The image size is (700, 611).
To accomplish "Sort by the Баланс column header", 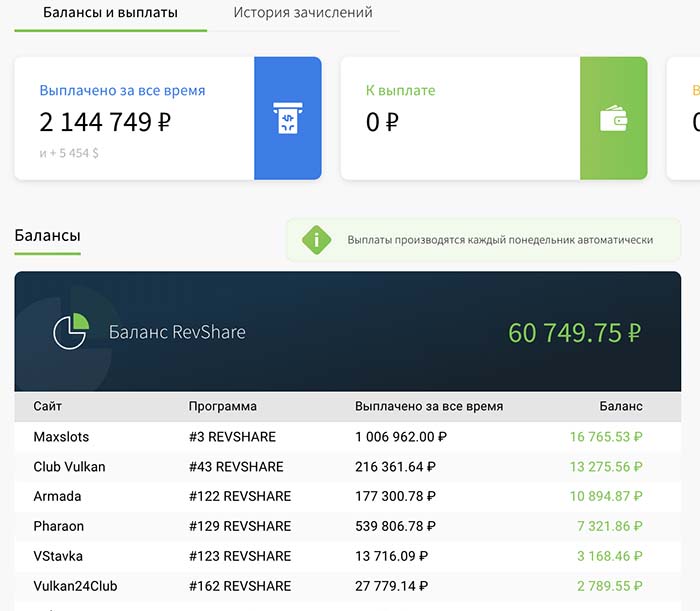I will coord(620,407).
